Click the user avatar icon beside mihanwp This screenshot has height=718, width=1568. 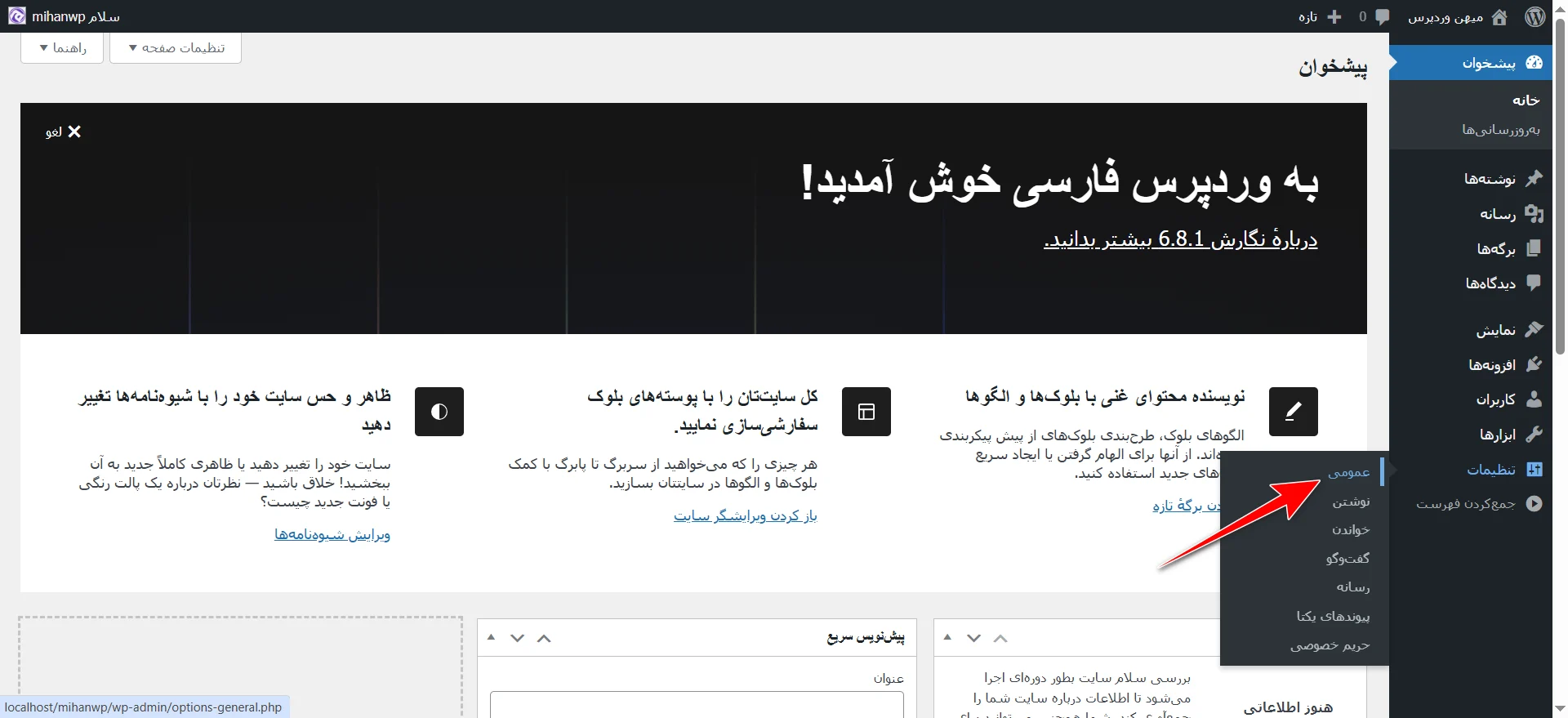[x=17, y=16]
